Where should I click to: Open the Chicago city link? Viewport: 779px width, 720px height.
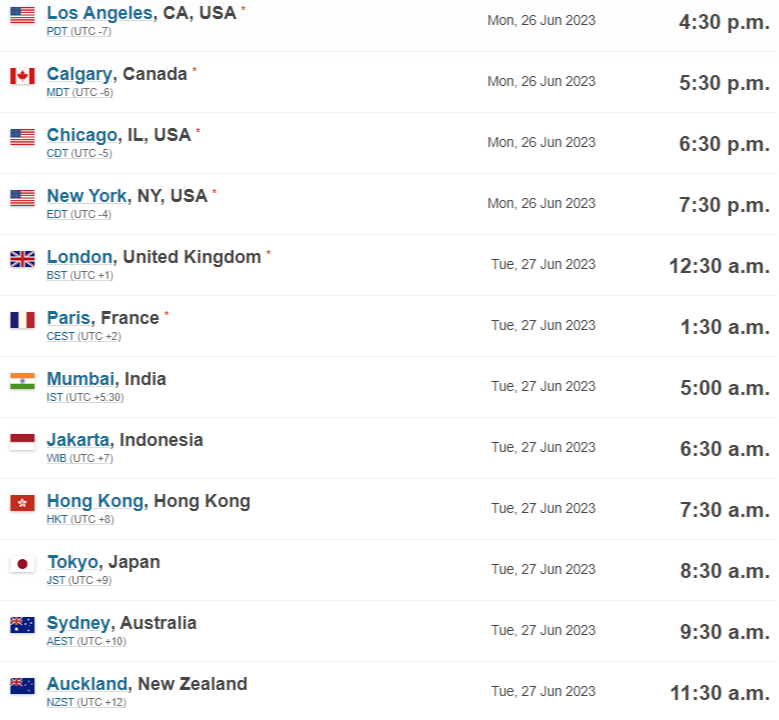(x=82, y=135)
